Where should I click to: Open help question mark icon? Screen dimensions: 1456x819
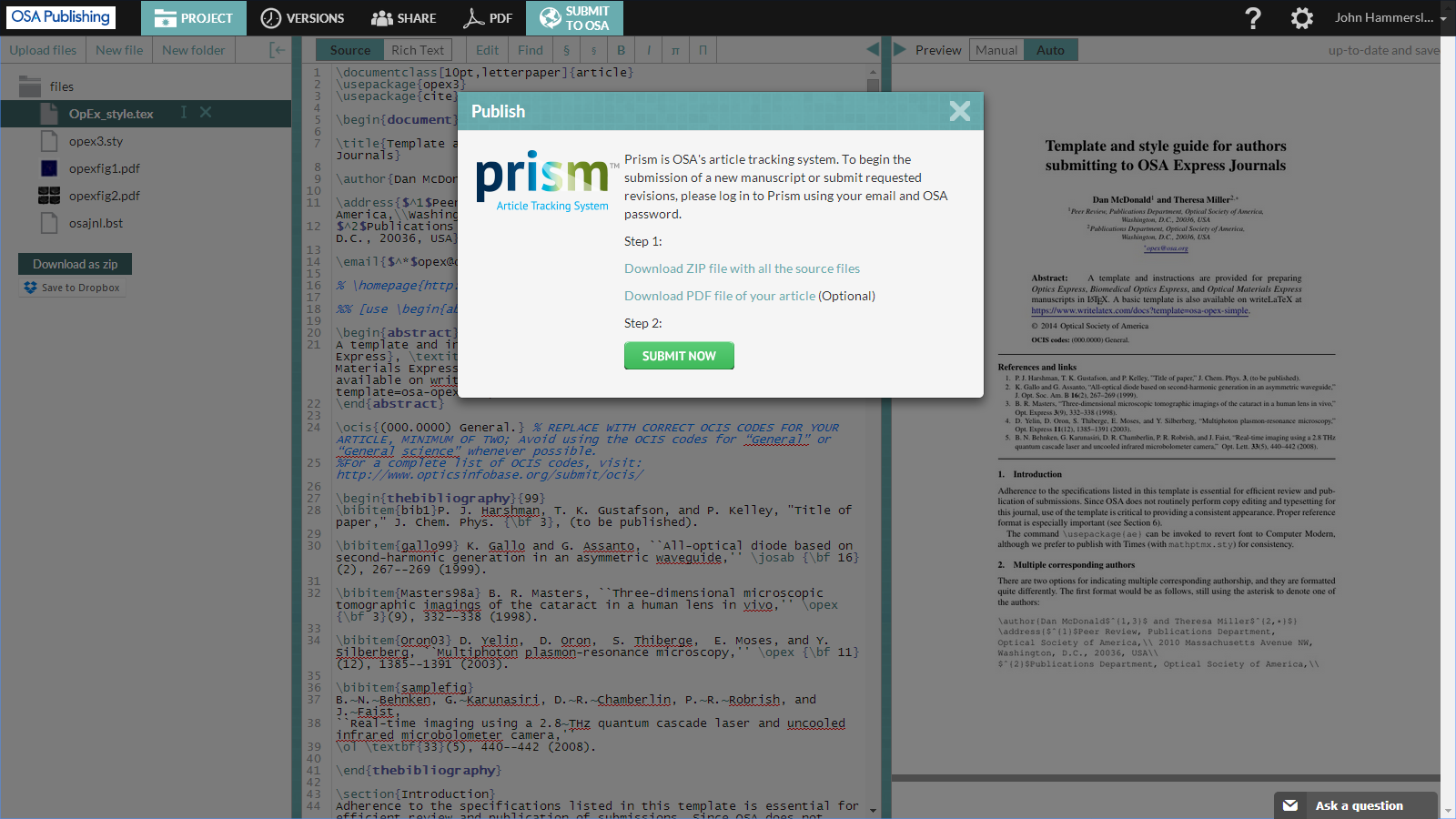(x=1253, y=18)
